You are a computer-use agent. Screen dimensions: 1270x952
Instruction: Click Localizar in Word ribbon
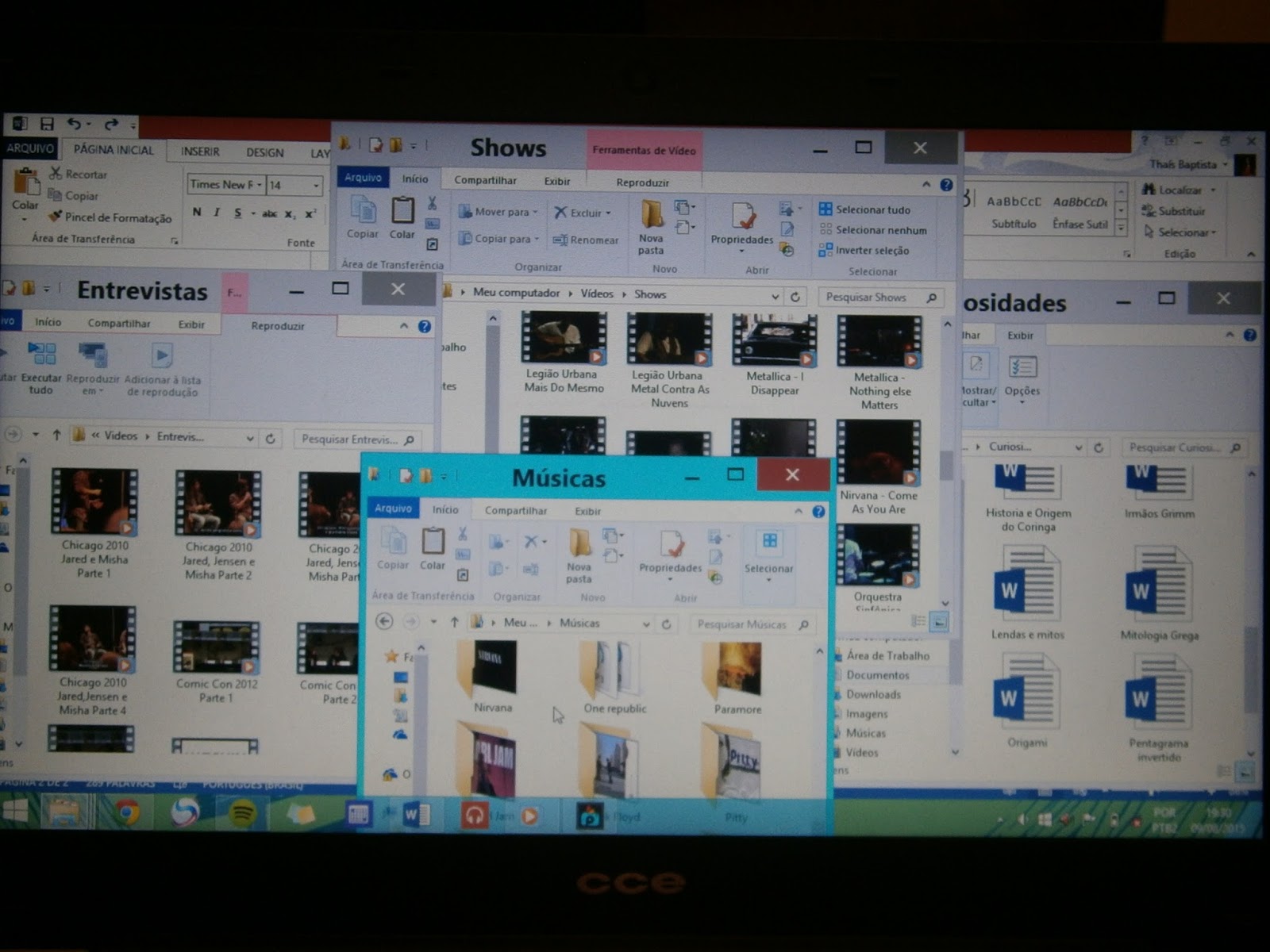tap(1179, 190)
